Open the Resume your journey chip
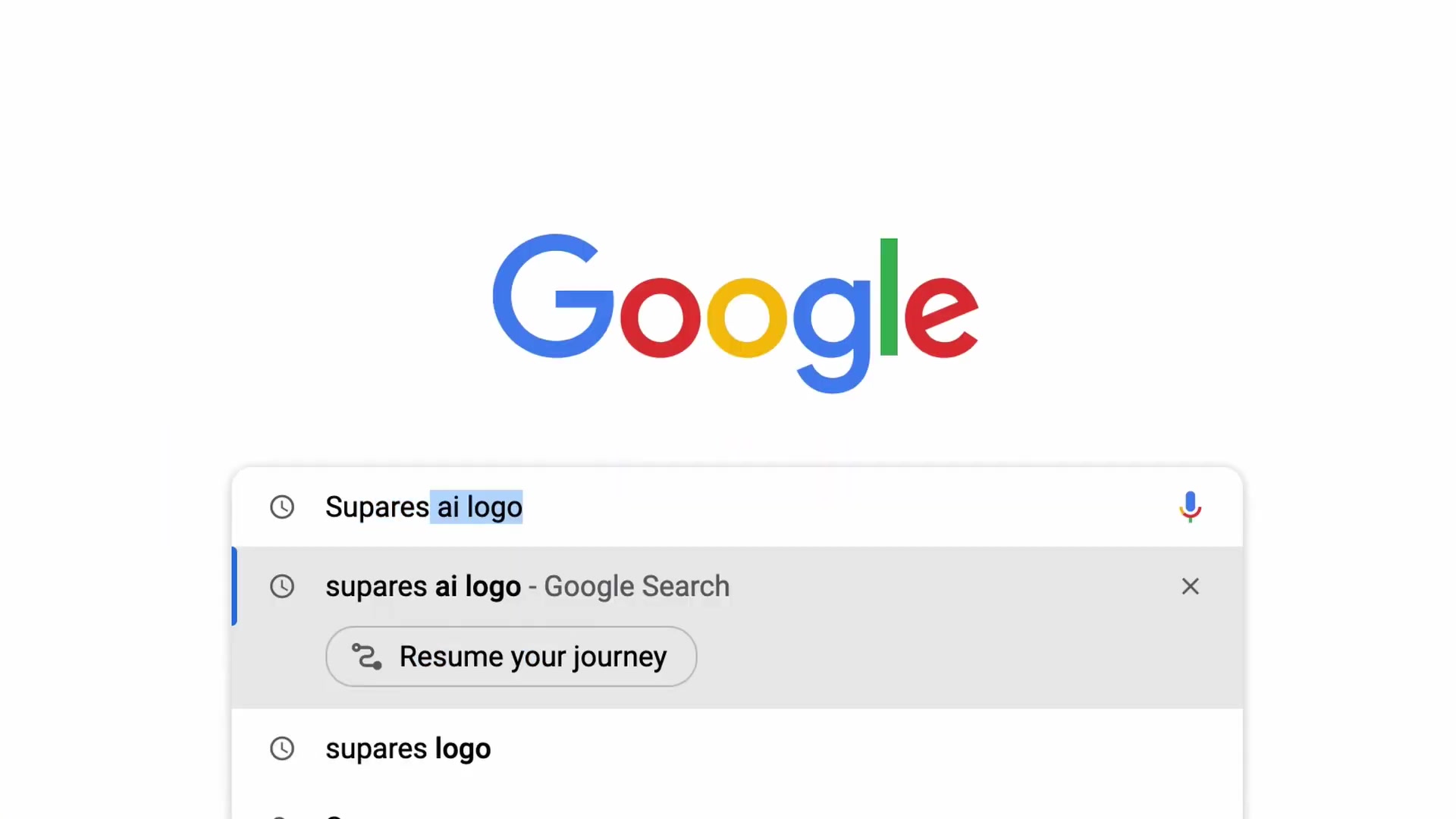The width and height of the screenshot is (1456, 819). tap(511, 656)
